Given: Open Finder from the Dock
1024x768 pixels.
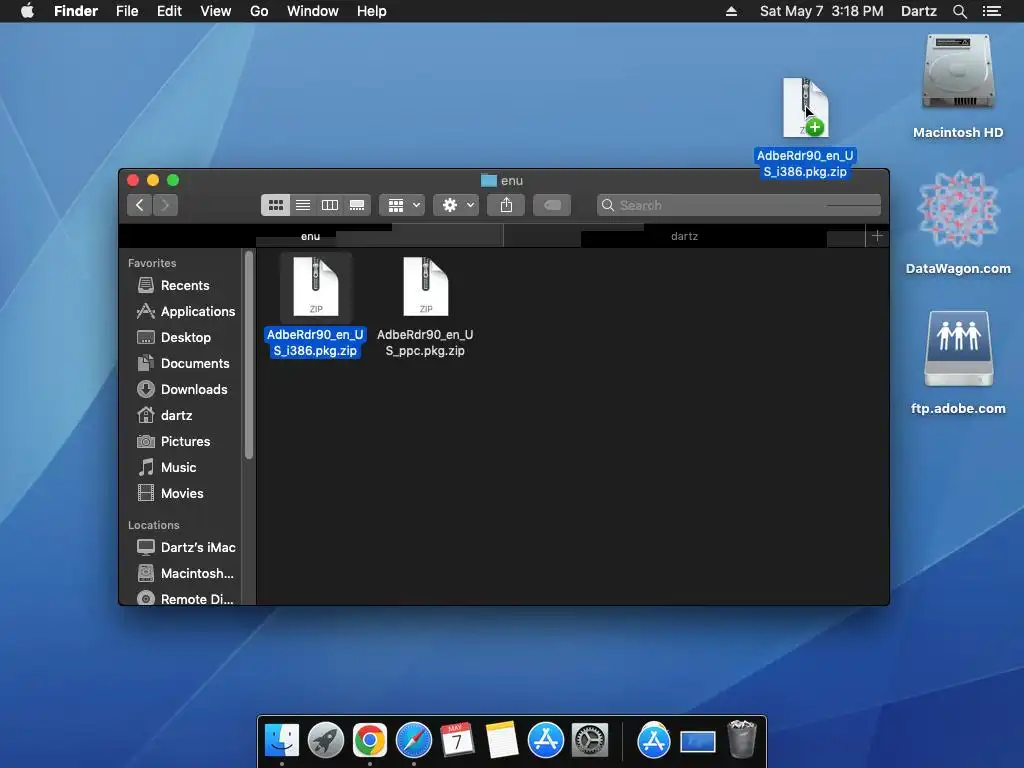Looking at the screenshot, I should (282, 740).
